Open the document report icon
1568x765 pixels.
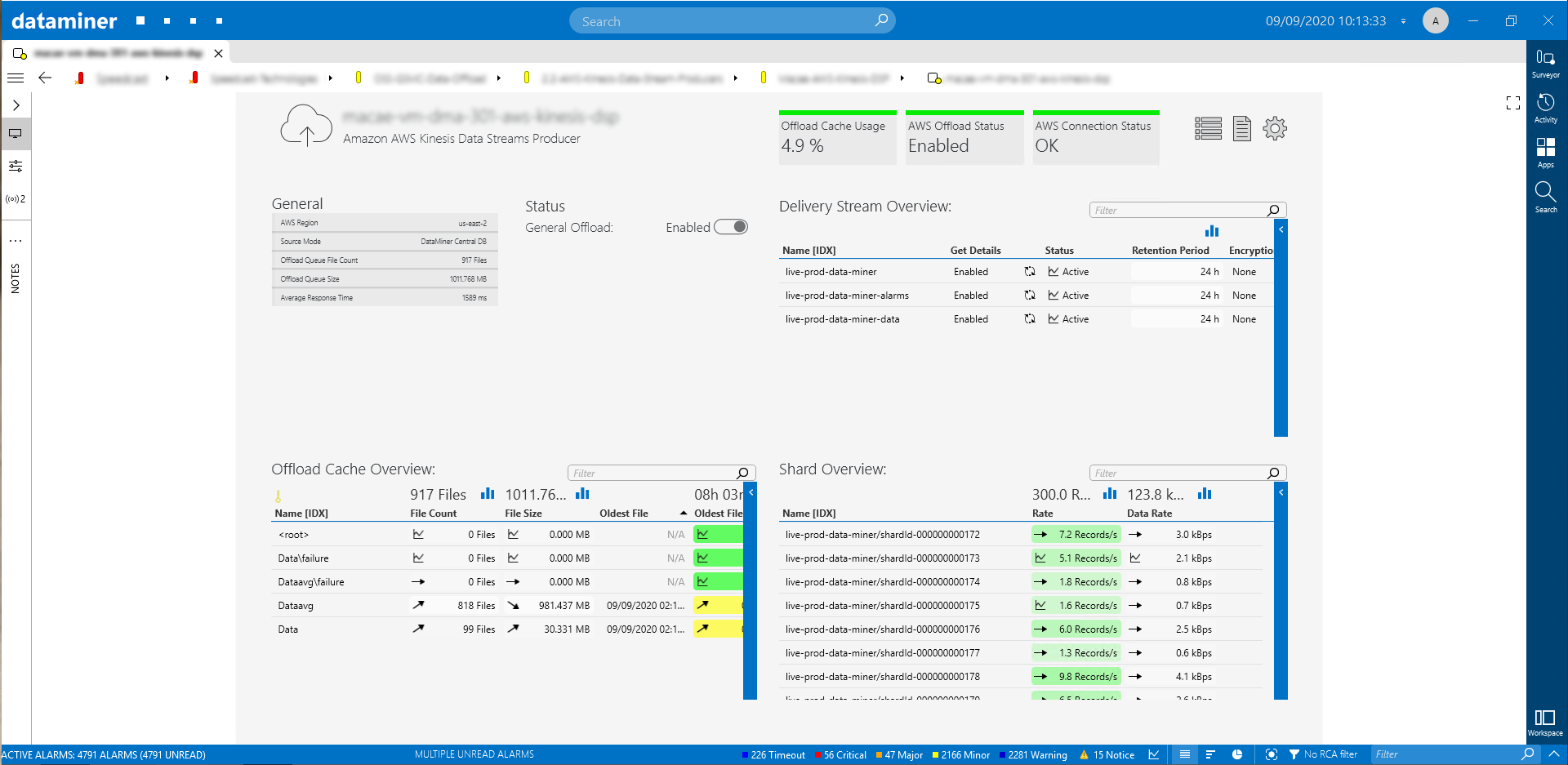1241,128
